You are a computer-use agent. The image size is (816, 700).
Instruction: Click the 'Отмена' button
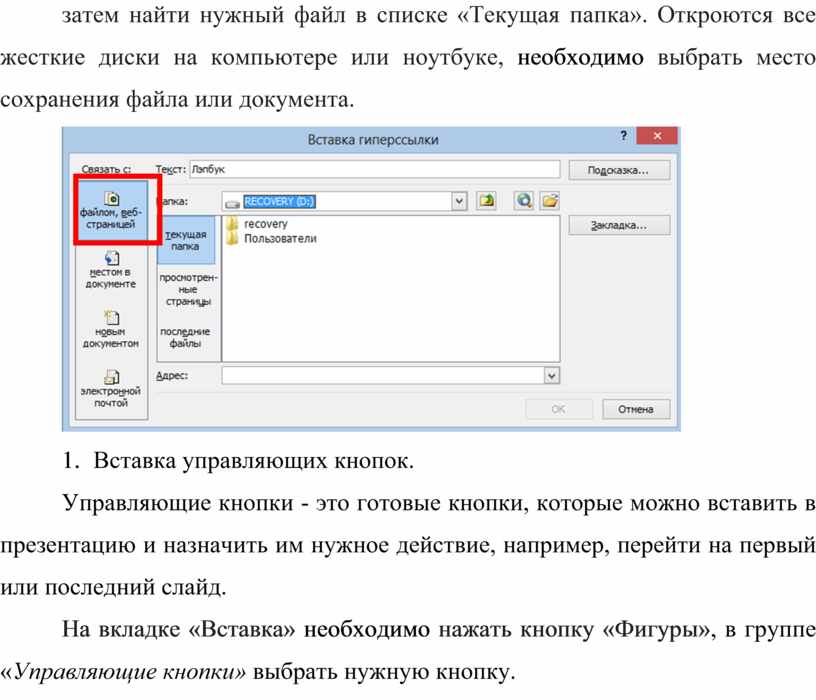point(635,409)
